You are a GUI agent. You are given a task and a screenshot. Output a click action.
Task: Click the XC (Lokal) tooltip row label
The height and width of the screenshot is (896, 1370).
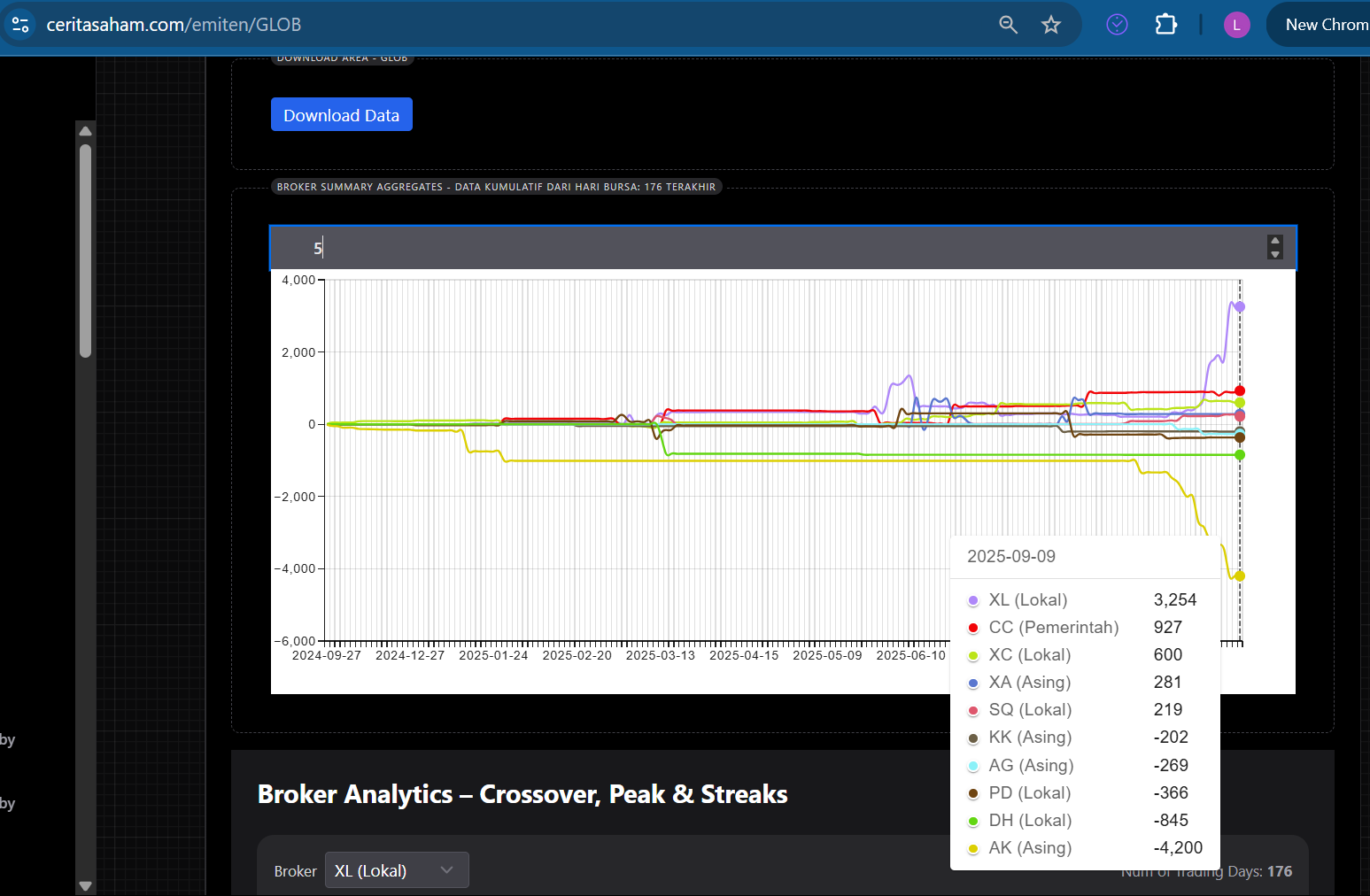pos(1030,654)
